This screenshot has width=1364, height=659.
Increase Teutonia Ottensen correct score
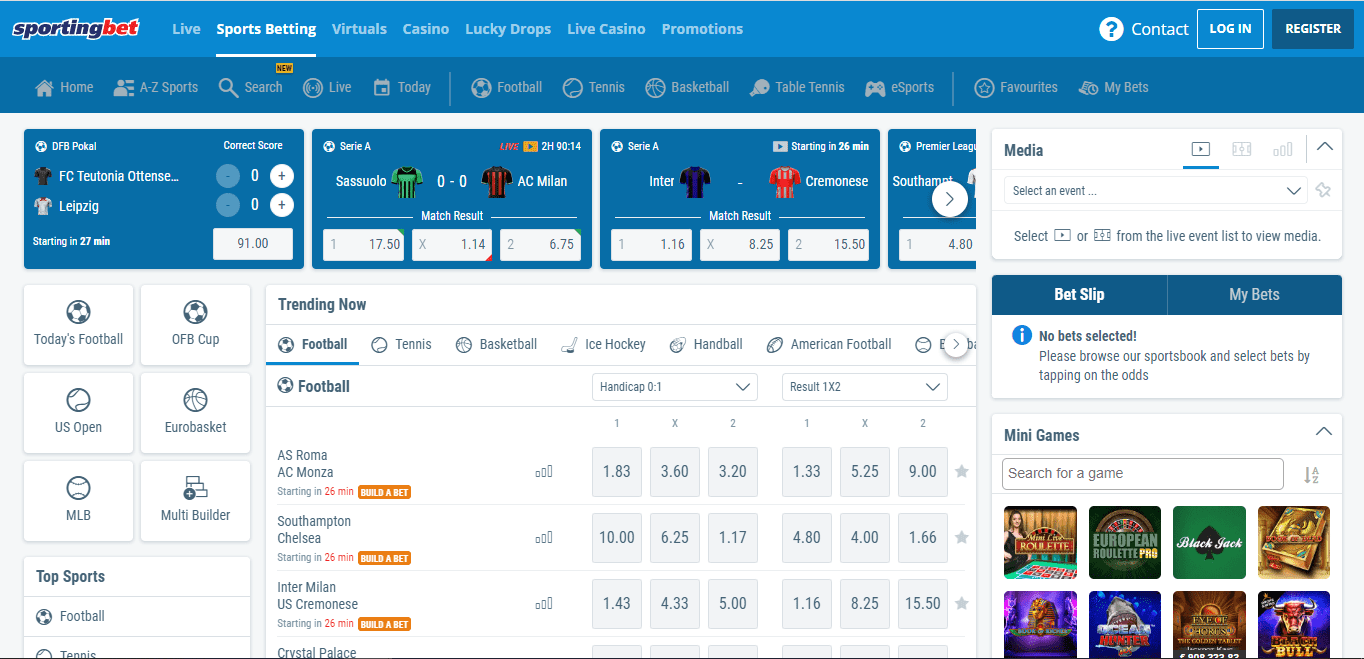[282, 176]
